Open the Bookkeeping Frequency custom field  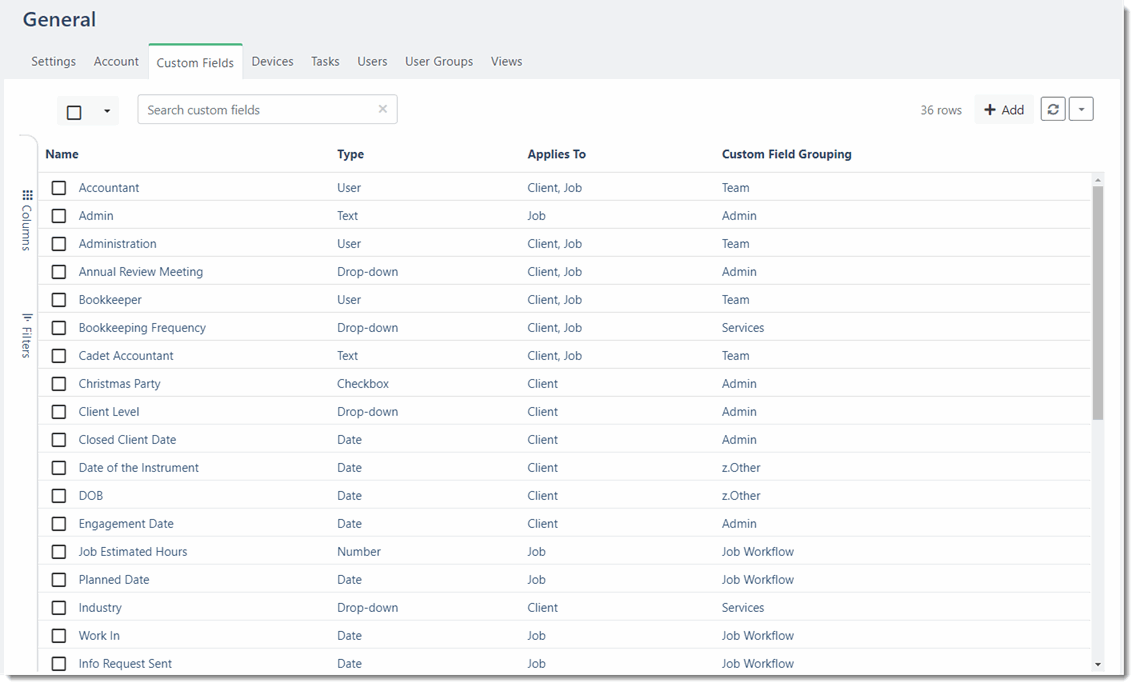click(142, 327)
